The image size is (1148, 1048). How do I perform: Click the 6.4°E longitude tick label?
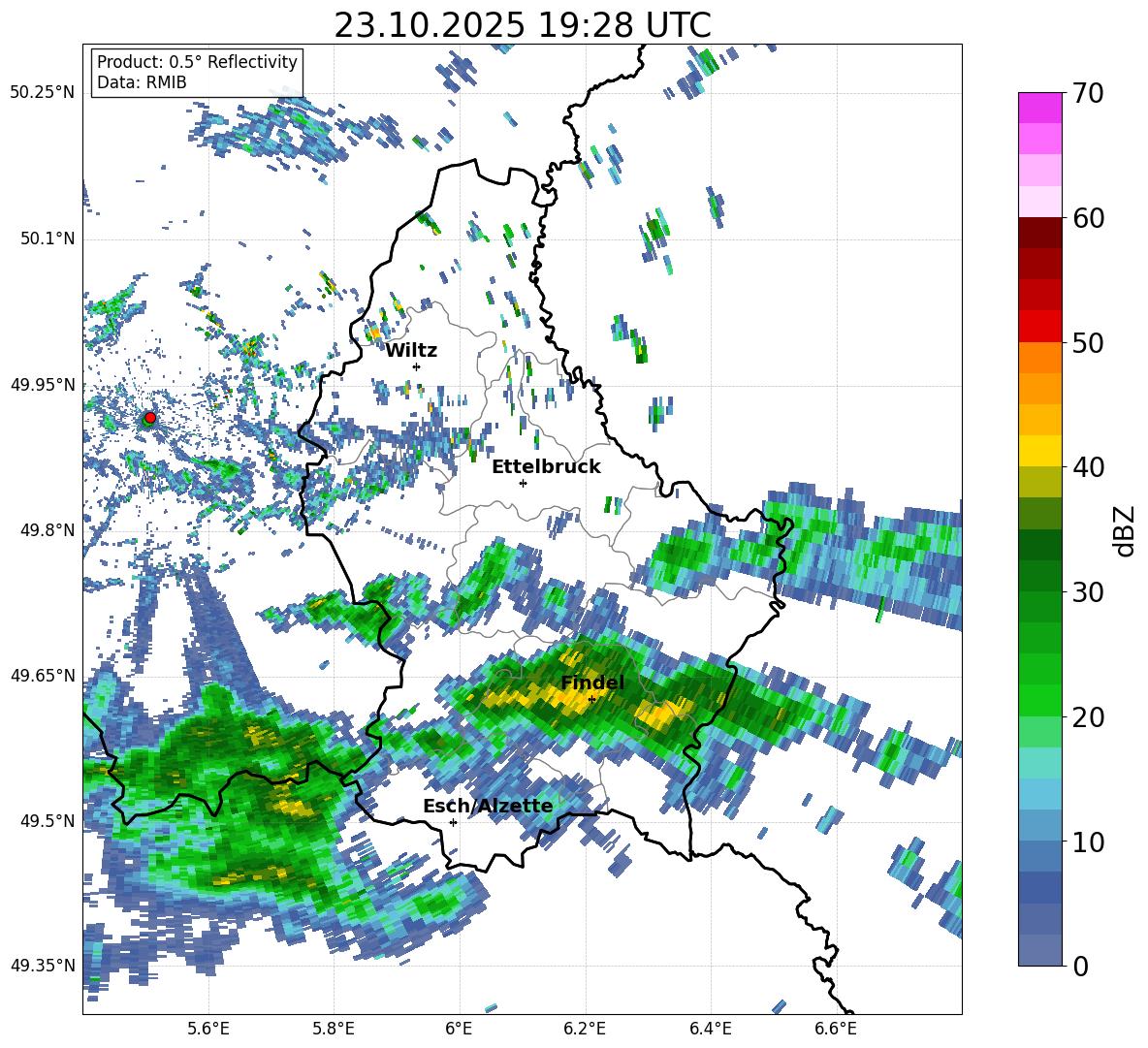click(x=710, y=1029)
